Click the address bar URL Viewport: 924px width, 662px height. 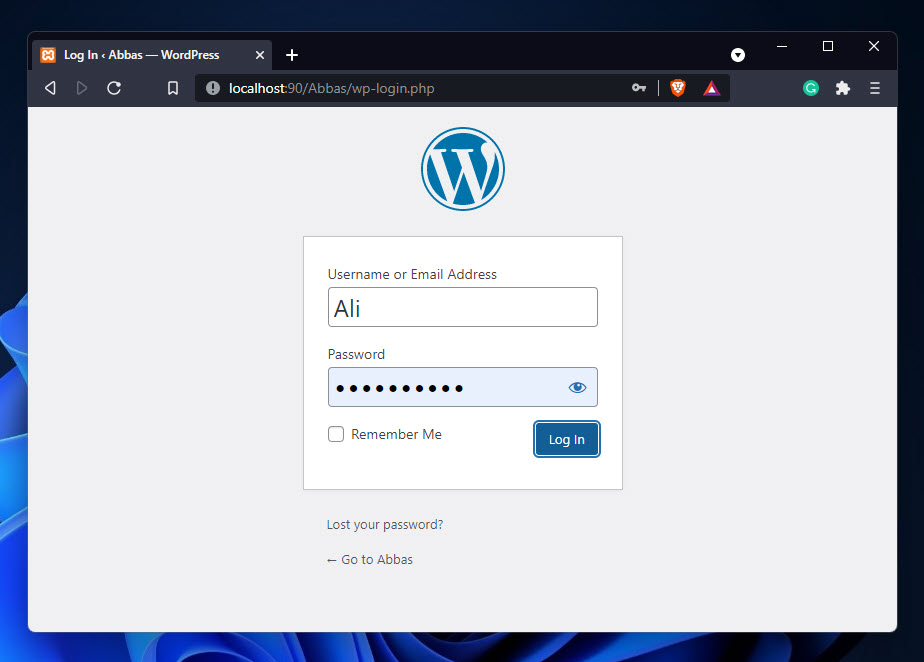coord(331,88)
